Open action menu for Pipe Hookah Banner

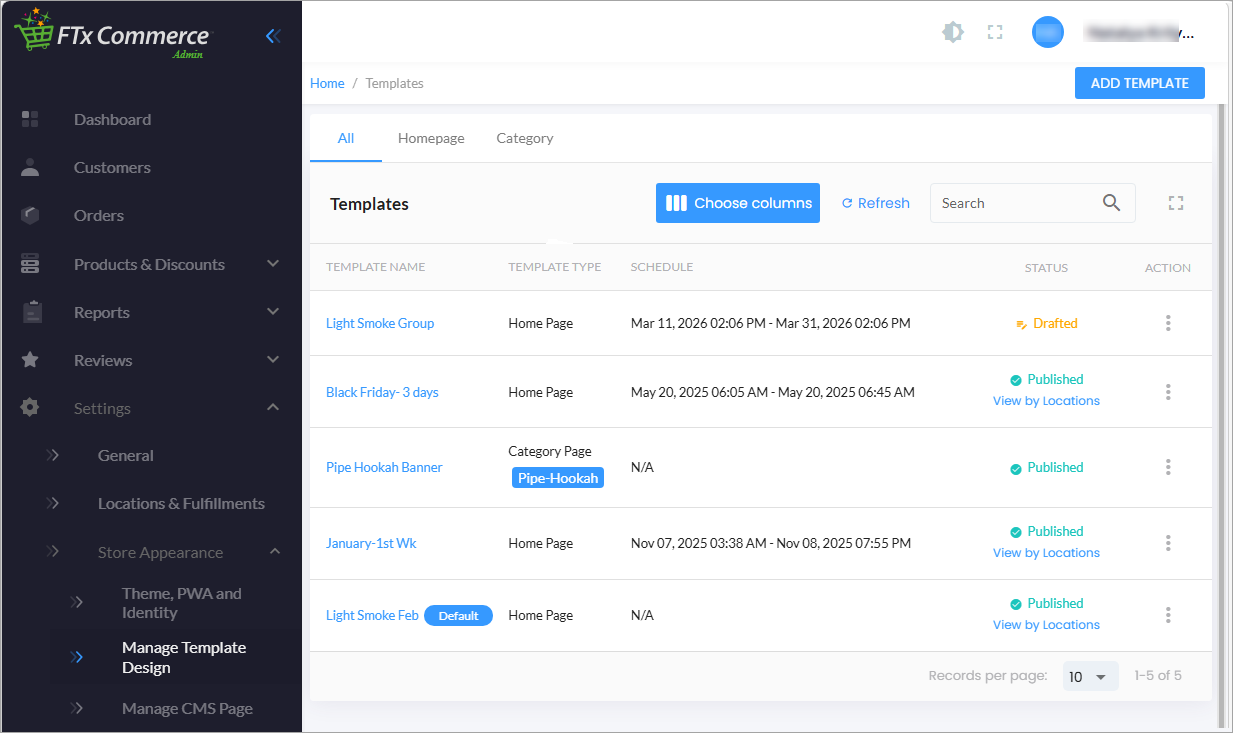[1168, 467]
